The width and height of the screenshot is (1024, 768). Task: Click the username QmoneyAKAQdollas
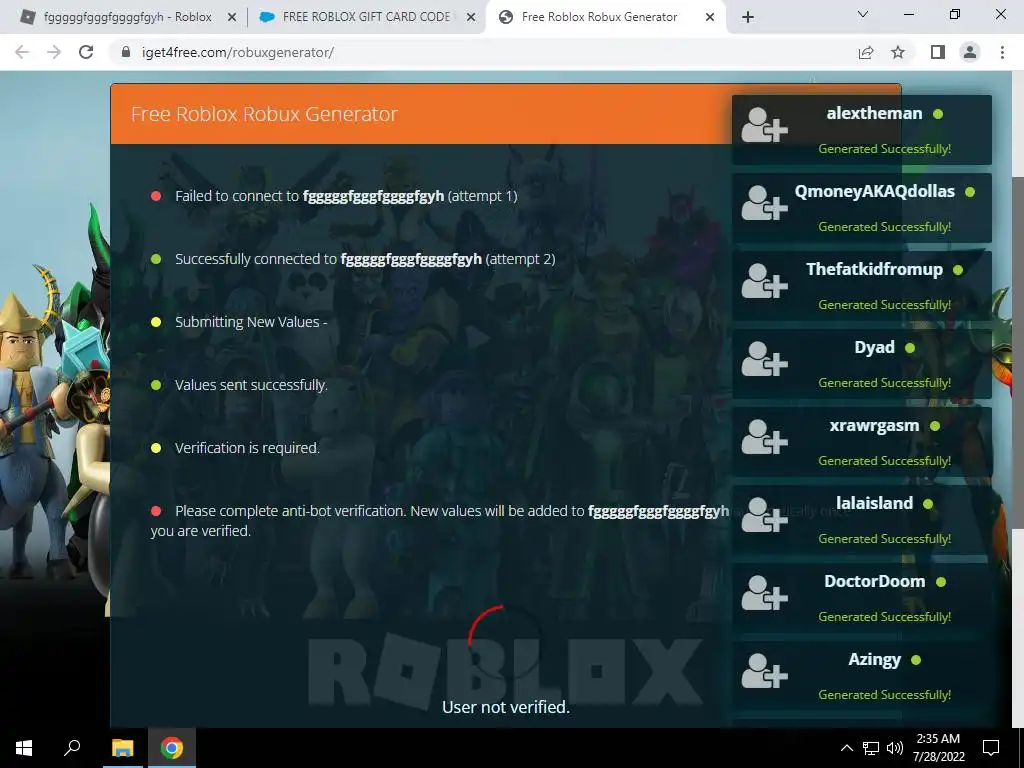(874, 191)
